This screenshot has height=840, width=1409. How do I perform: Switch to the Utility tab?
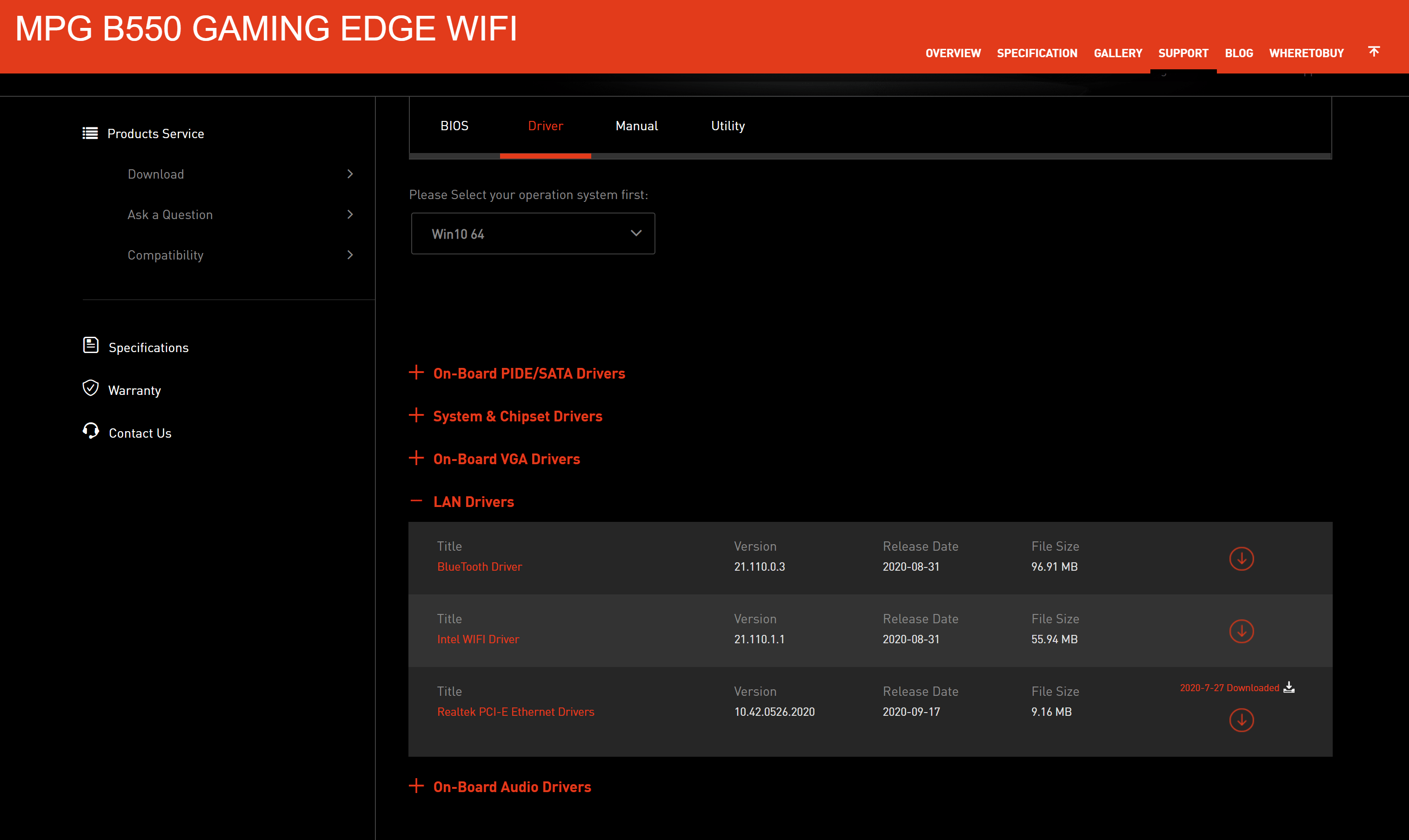click(x=728, y=126)
